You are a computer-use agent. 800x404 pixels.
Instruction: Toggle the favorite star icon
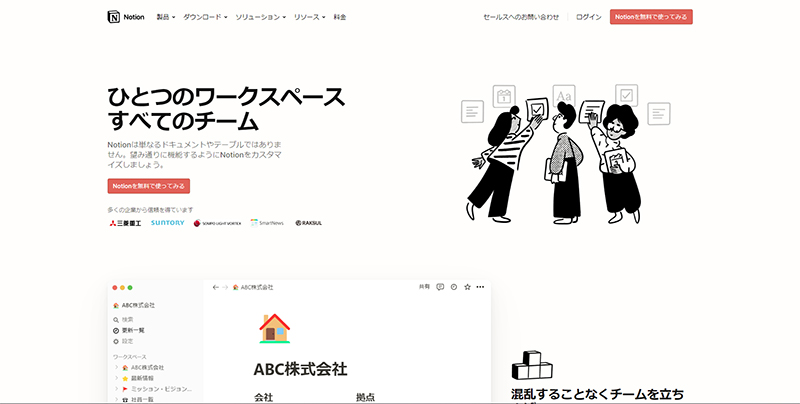point(467,287)
